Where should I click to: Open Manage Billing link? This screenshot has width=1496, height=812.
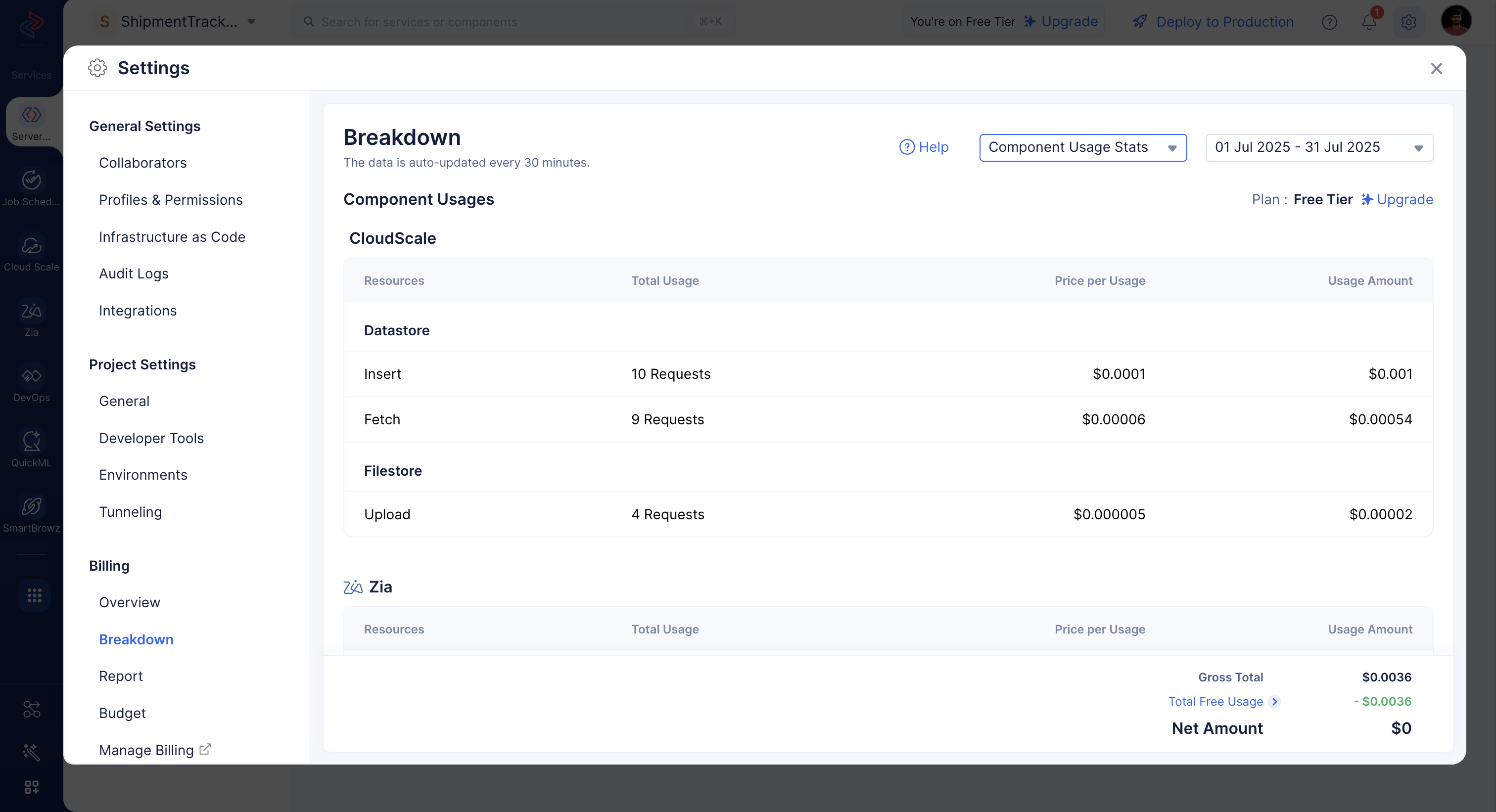[146, 750]
